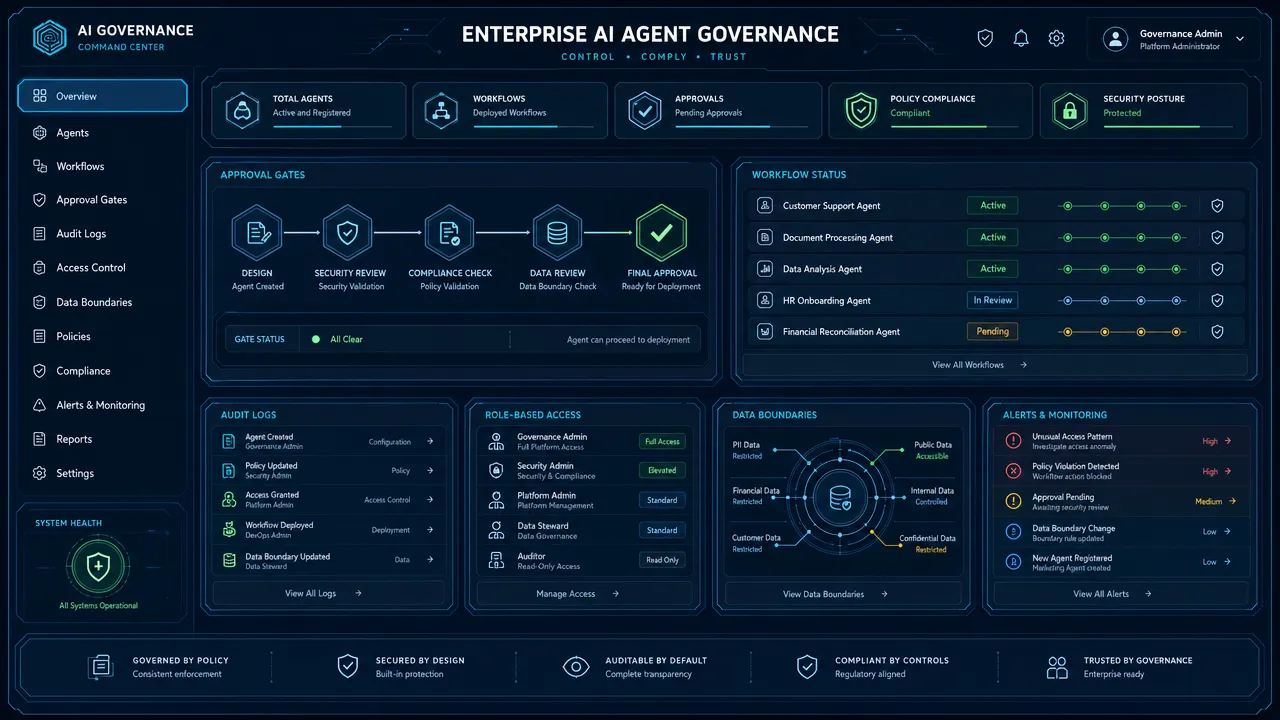Click Document Processing Agent progress track
The image size is (1280, 720).
pyautogui.click(x=1123, y=238)
